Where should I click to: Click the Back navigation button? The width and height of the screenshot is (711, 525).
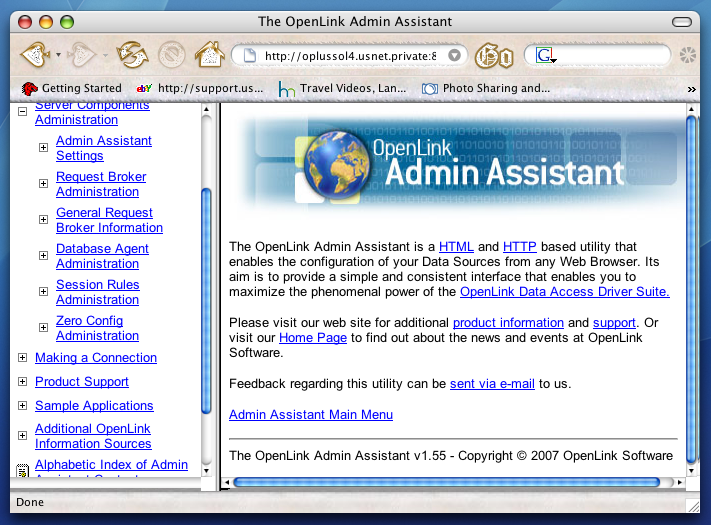[35, 55]
